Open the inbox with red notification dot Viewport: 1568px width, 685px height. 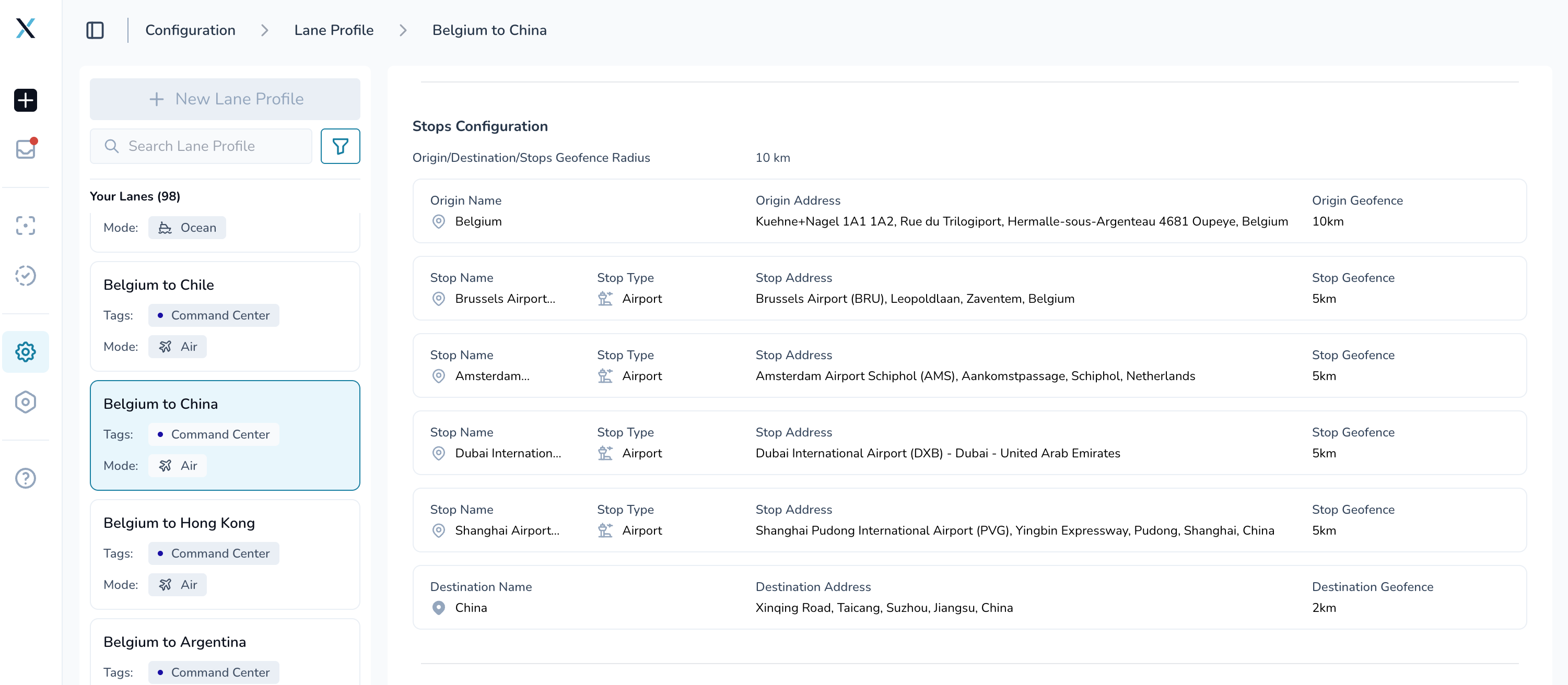26,148
